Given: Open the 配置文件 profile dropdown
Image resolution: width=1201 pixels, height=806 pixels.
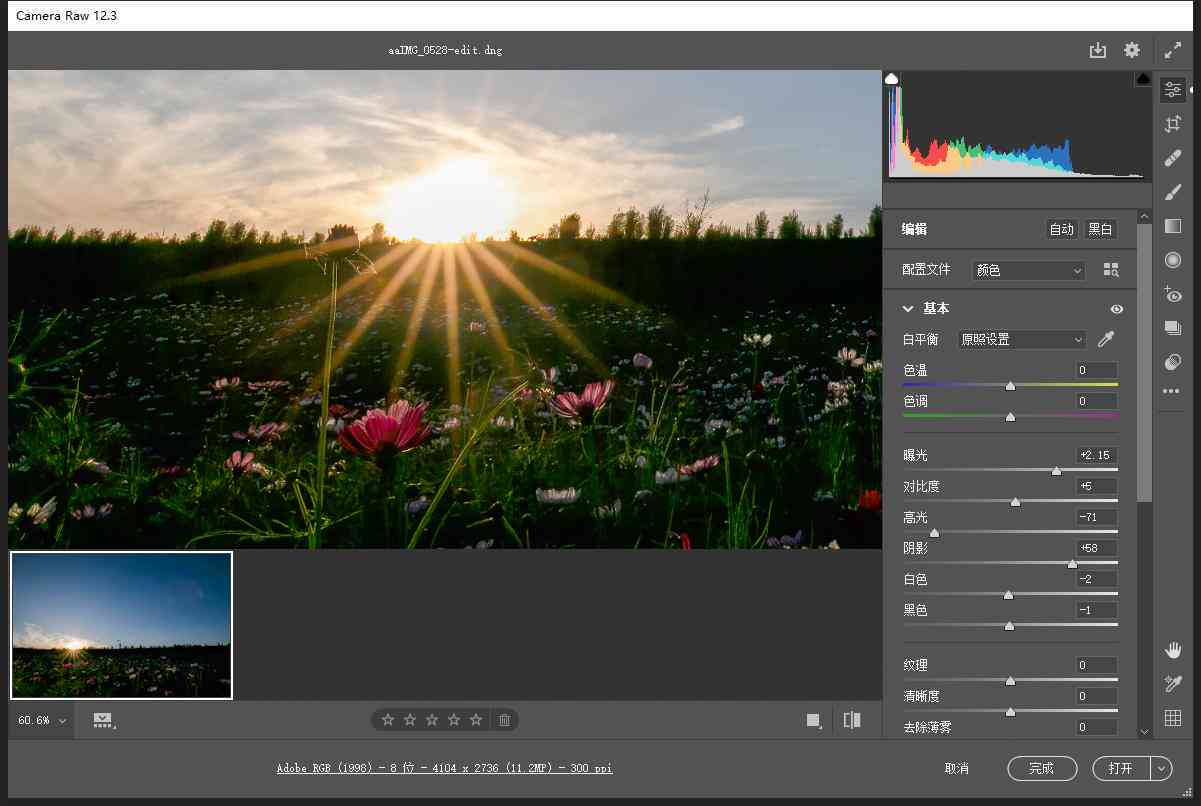Looking at the screenshot, I should click(x=1028, y=270).
